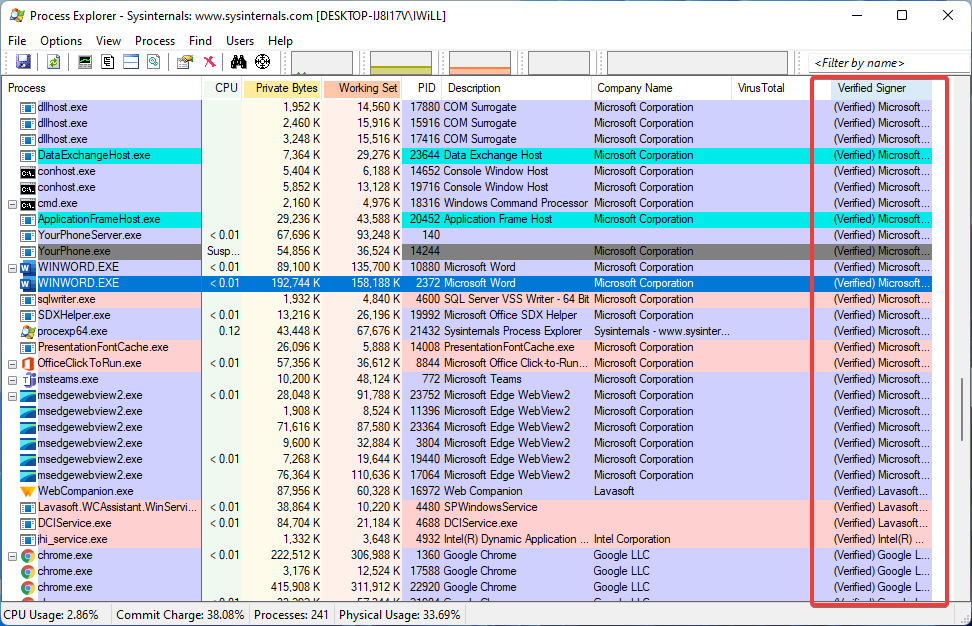Image resolution: width=972 pixels, height=626 pixels.
Task: Open the Help menu
Action: [280, 41]
